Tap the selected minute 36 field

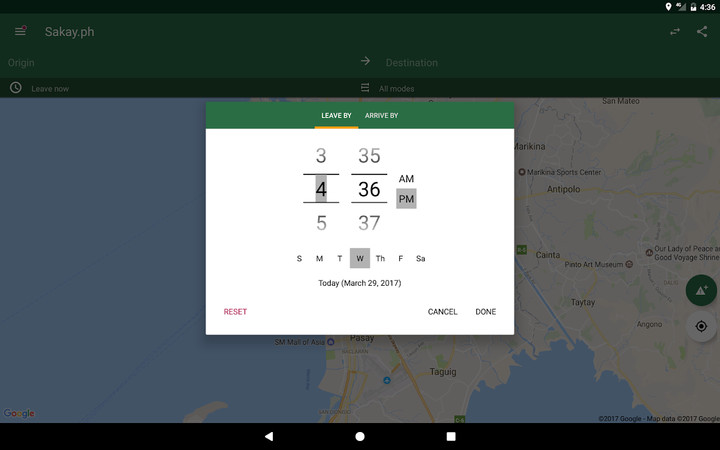tap(369, 189)
